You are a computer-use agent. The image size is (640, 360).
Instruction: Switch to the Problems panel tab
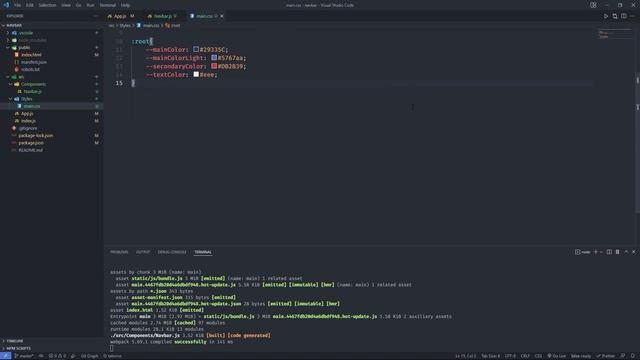tap(119, 252)
